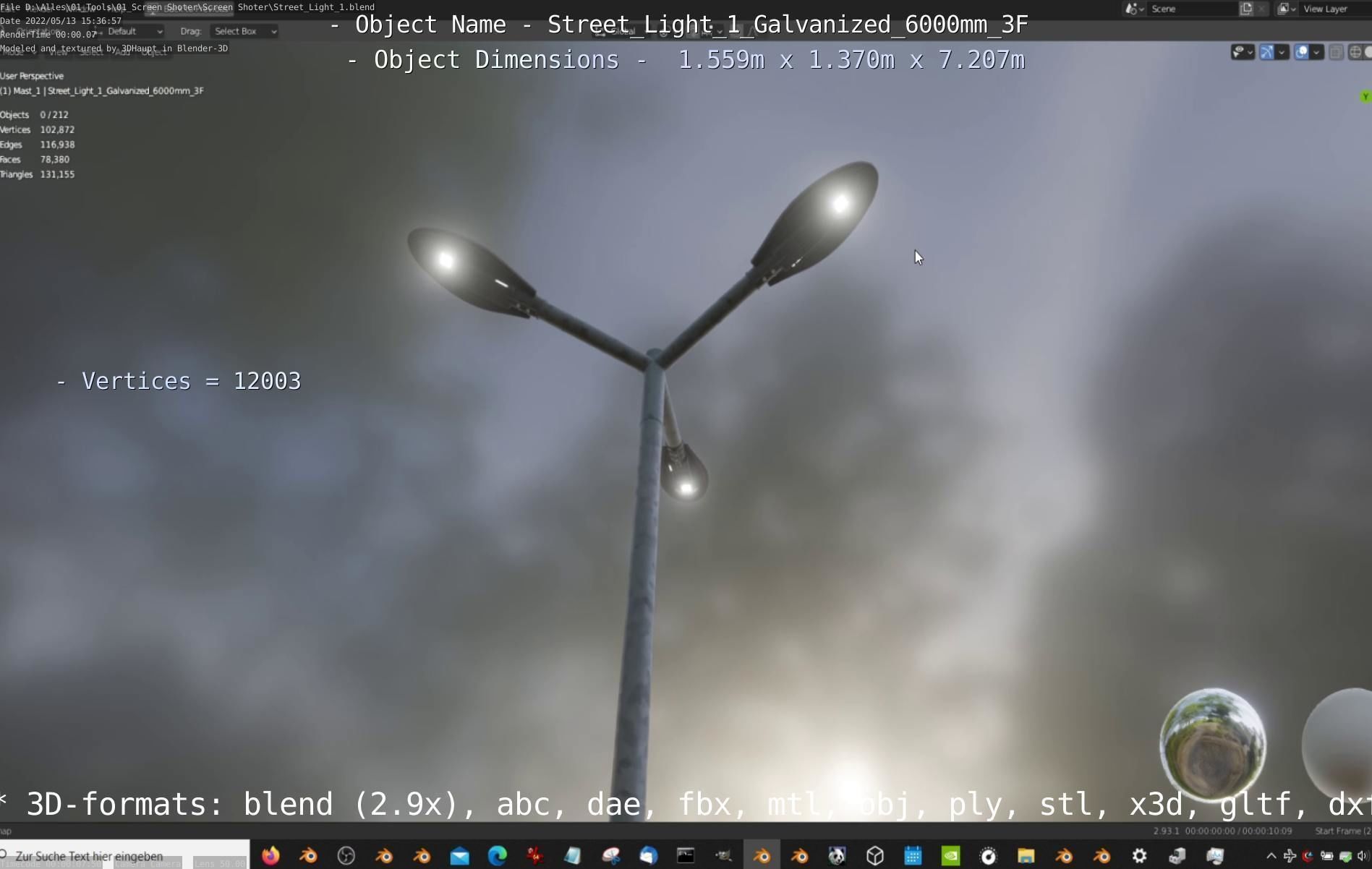
Task: Open OBS Studio from the taskbar
Action: coord(346,856)
